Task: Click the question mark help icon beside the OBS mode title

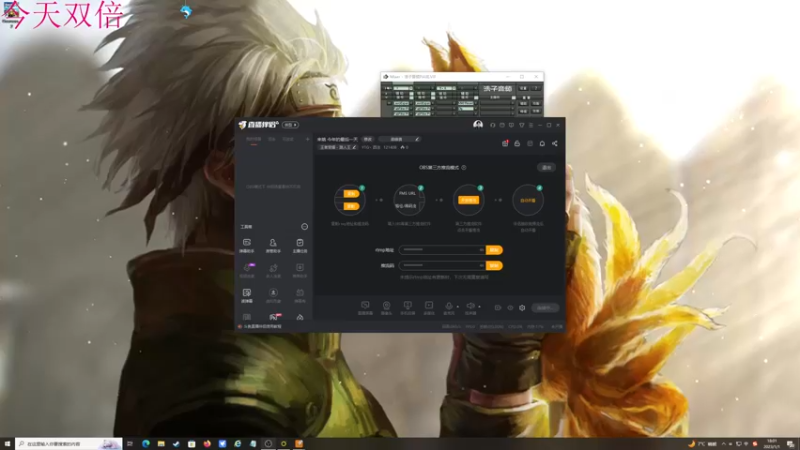Action: tap(464, 167)
